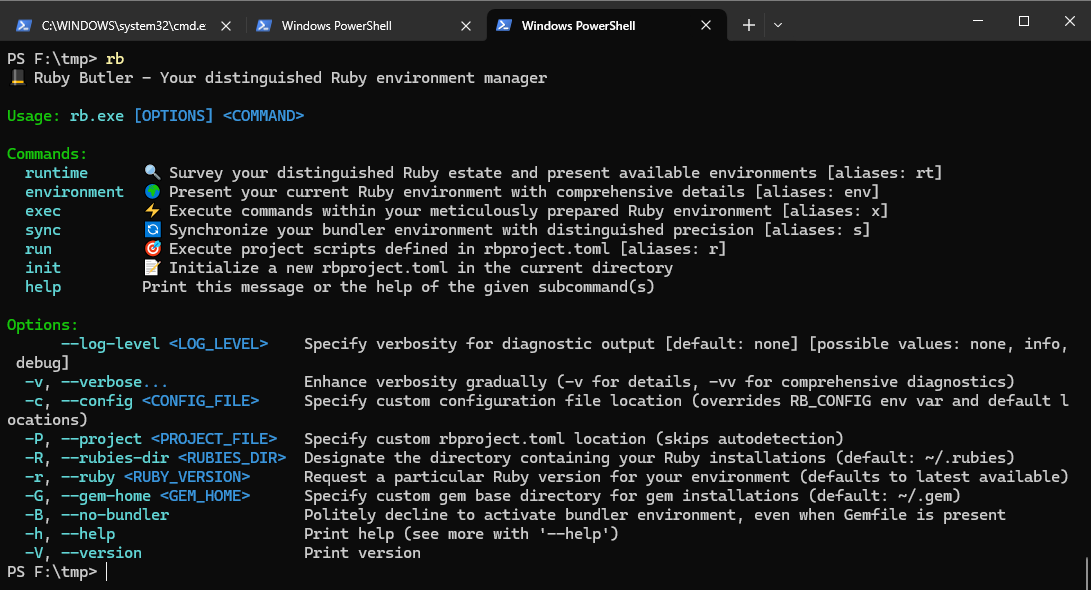
Task: Click the PowerShell icon on the active tab
Action: coord(504,25)
